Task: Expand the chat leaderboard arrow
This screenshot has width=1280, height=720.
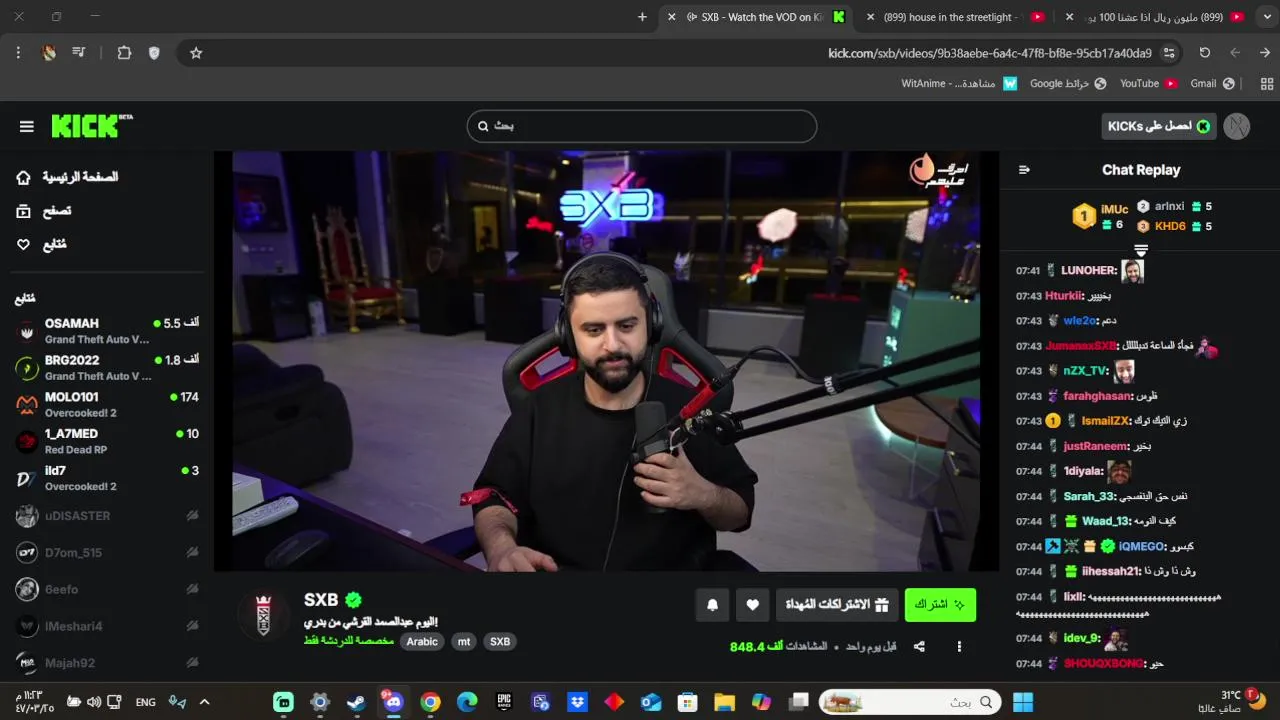Action: coord(1141,249)
